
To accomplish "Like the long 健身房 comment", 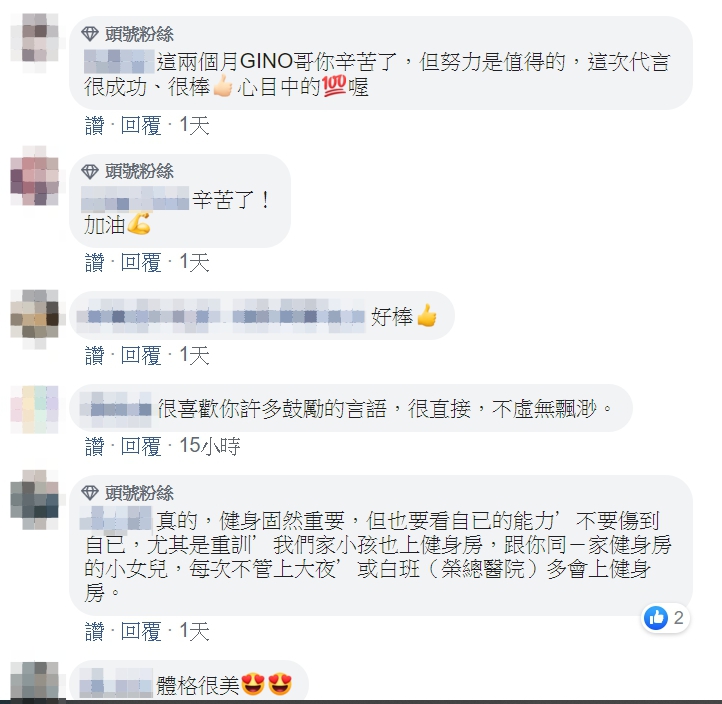I will 94,631.
